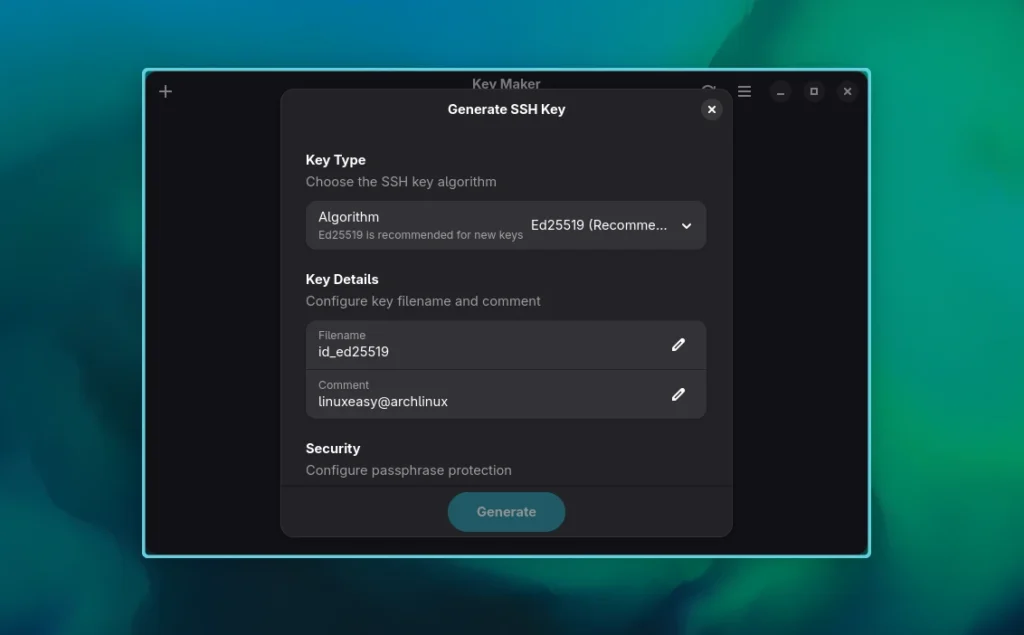Click the Generate SSH Key dialog title
The image size is (1024, 635).
[x=506, y=110]
